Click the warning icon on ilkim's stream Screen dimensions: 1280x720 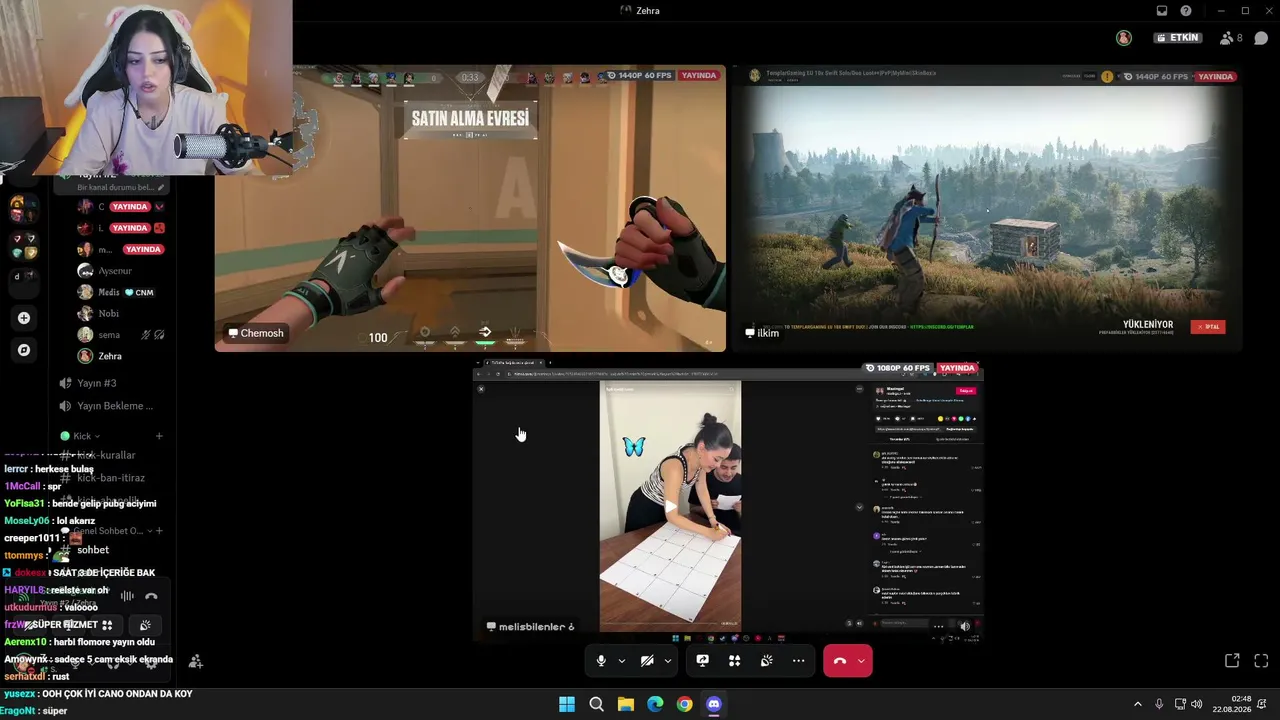1107,76
